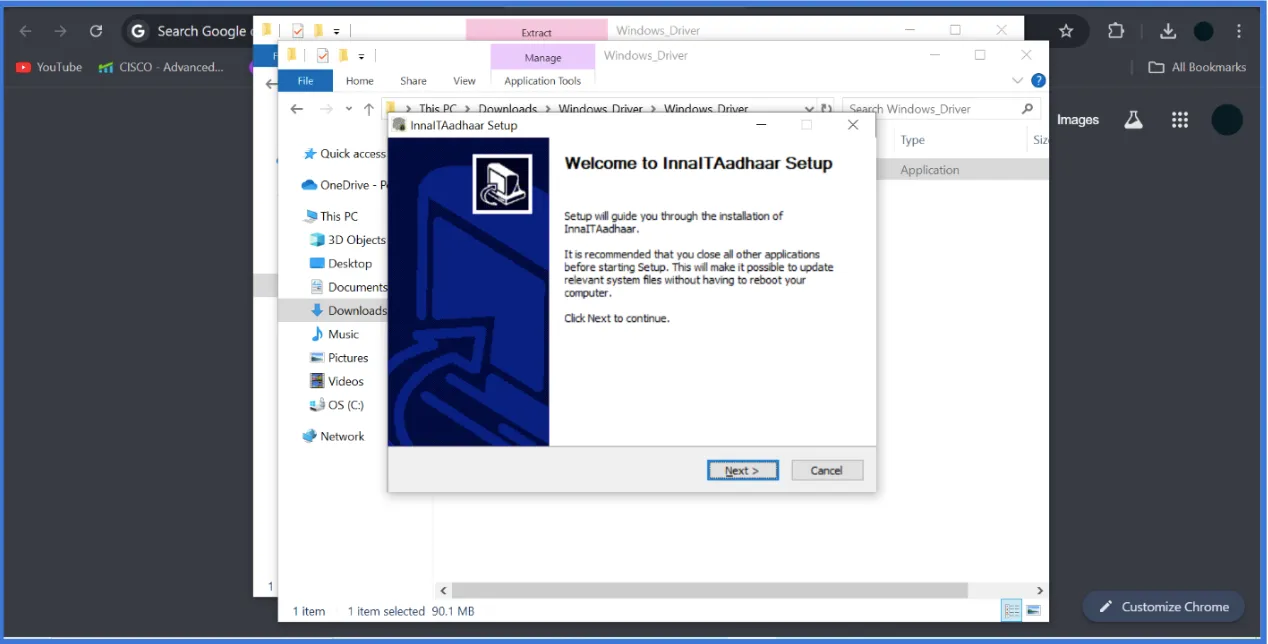Screen dimensions: 1268x644
Task: Open All Bookmarks folder
Action: (1197, 67)
